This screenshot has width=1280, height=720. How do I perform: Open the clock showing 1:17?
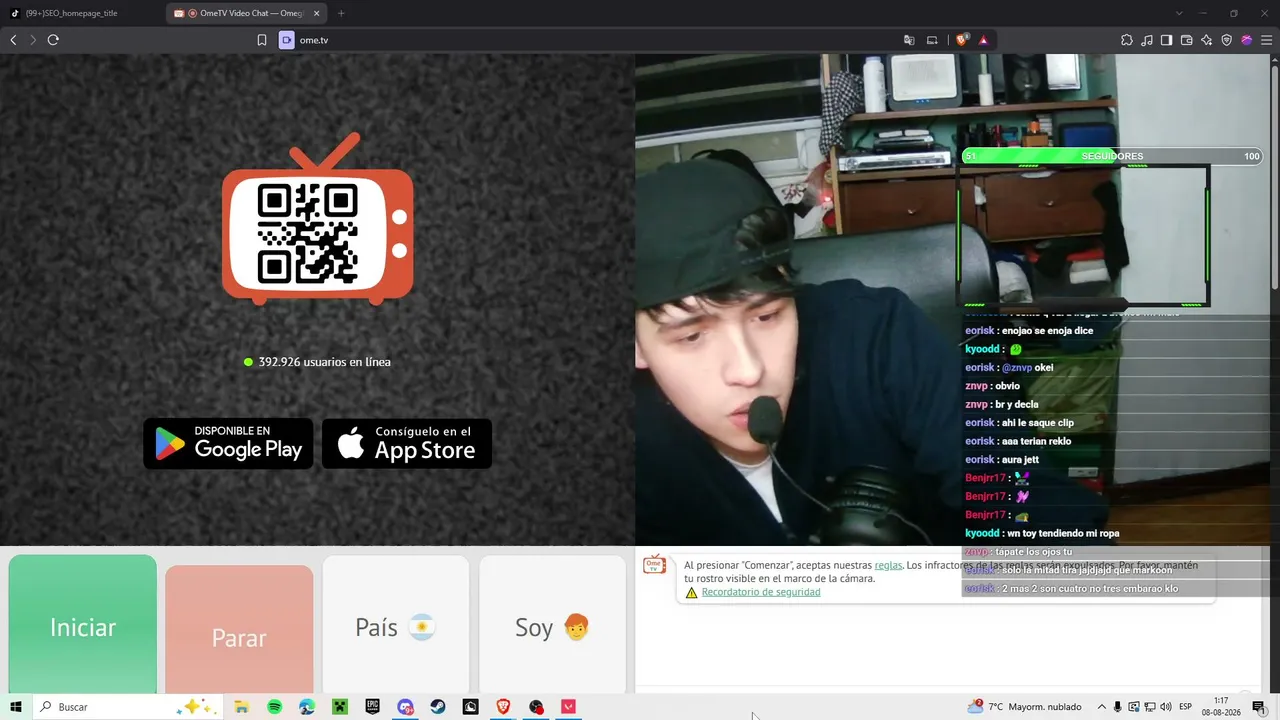click(1221, 707)
